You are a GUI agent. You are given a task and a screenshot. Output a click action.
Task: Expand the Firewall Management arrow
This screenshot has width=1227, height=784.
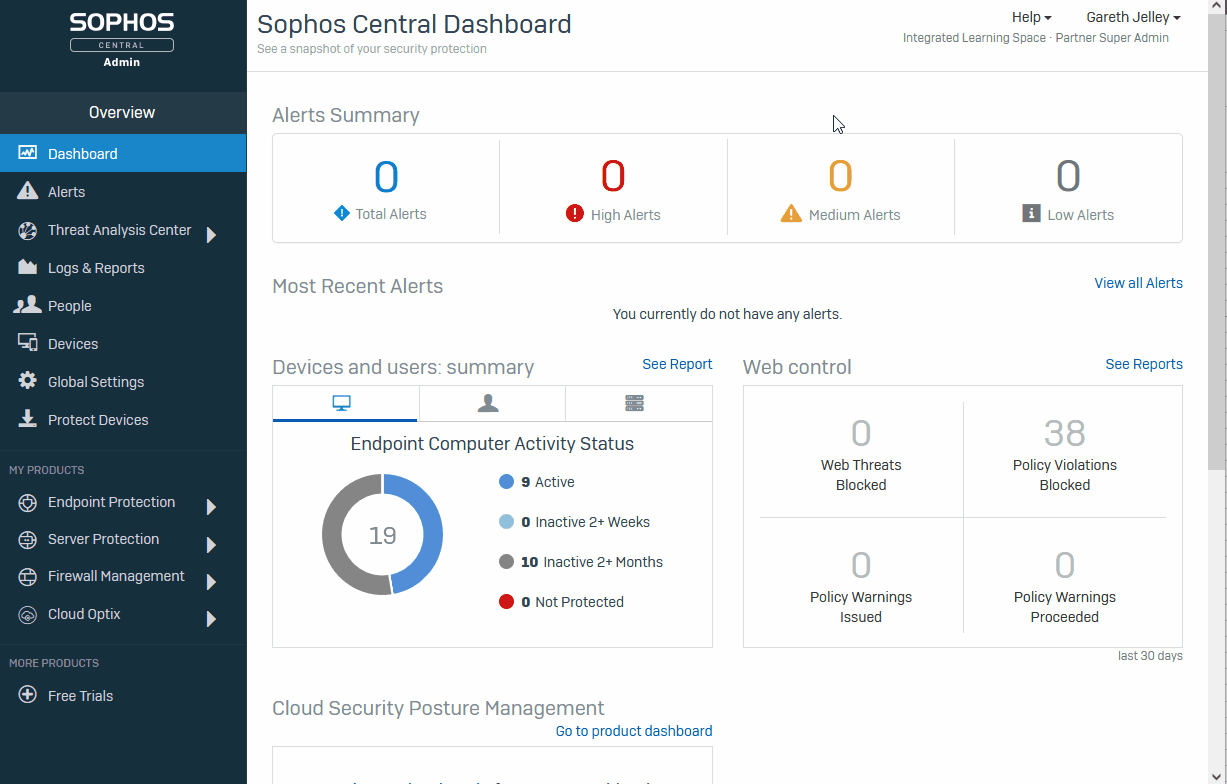click(211, 582)
